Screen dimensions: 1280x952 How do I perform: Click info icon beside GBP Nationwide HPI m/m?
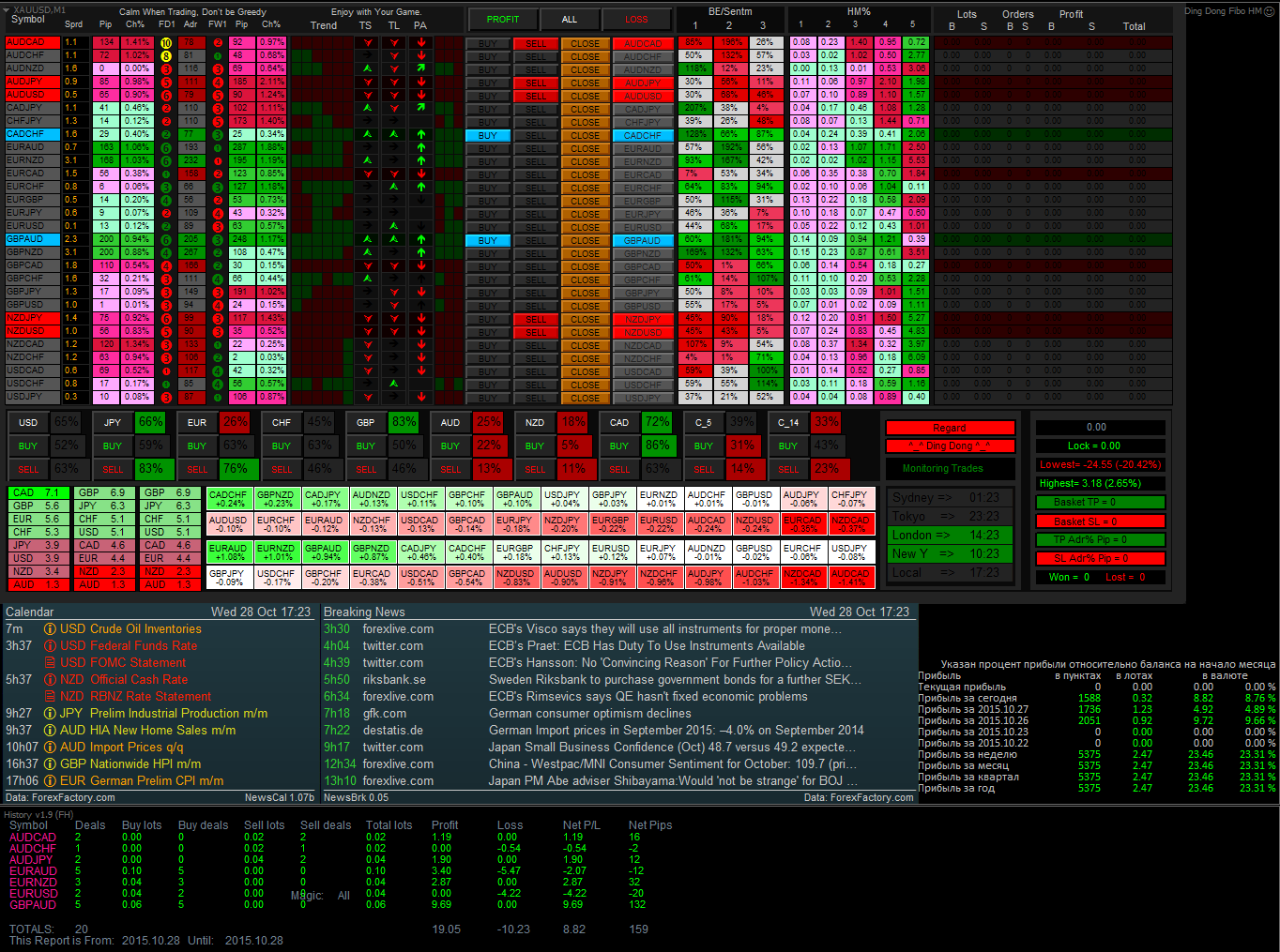pos(50,764)
